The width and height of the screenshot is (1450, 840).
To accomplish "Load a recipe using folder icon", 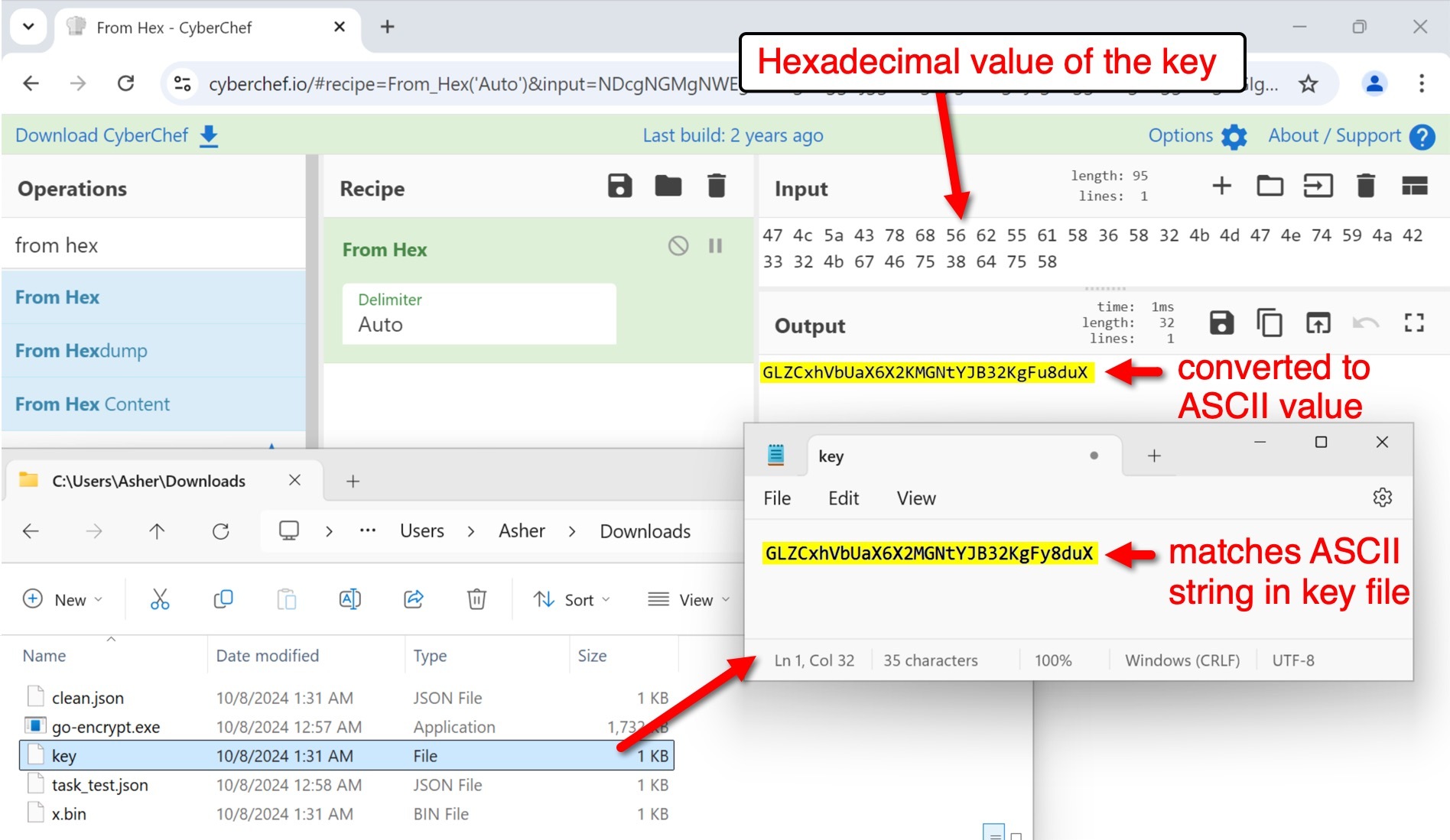I will (x=668, y=186).
